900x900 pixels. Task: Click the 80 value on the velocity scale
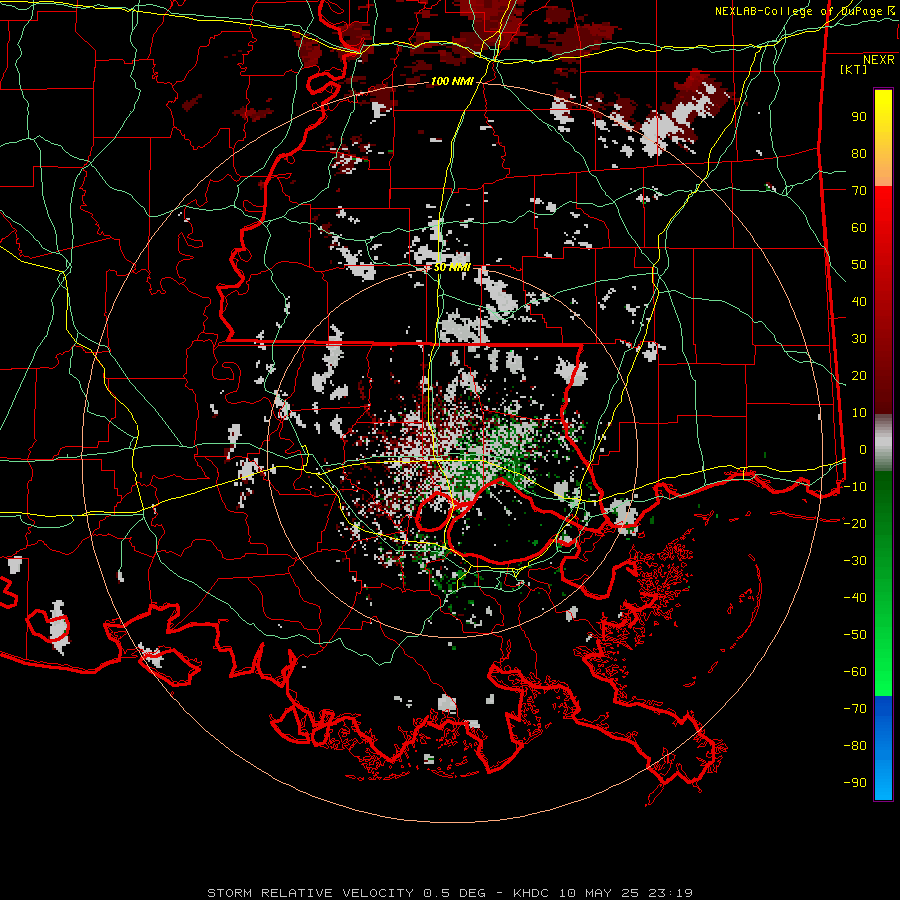click(x=859, y=154)
